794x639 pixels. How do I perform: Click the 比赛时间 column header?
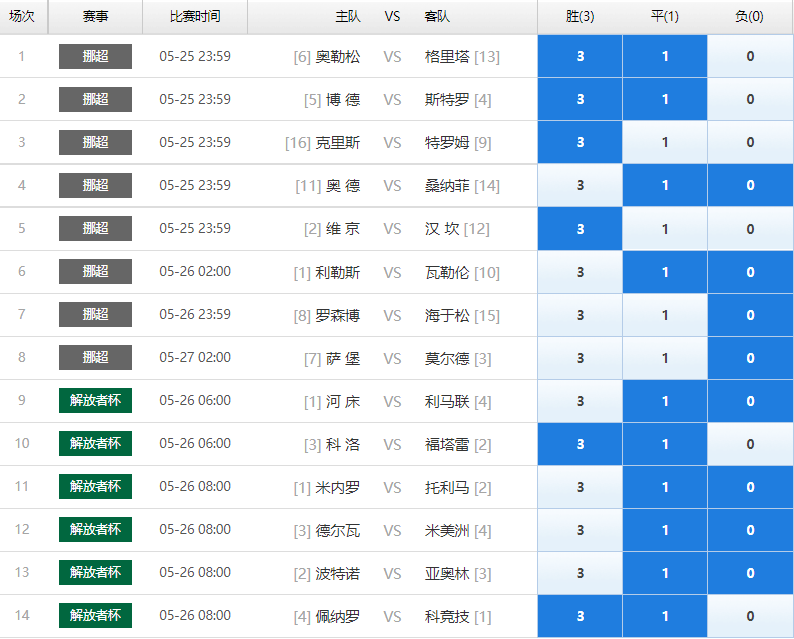click(x=195, y=17)
